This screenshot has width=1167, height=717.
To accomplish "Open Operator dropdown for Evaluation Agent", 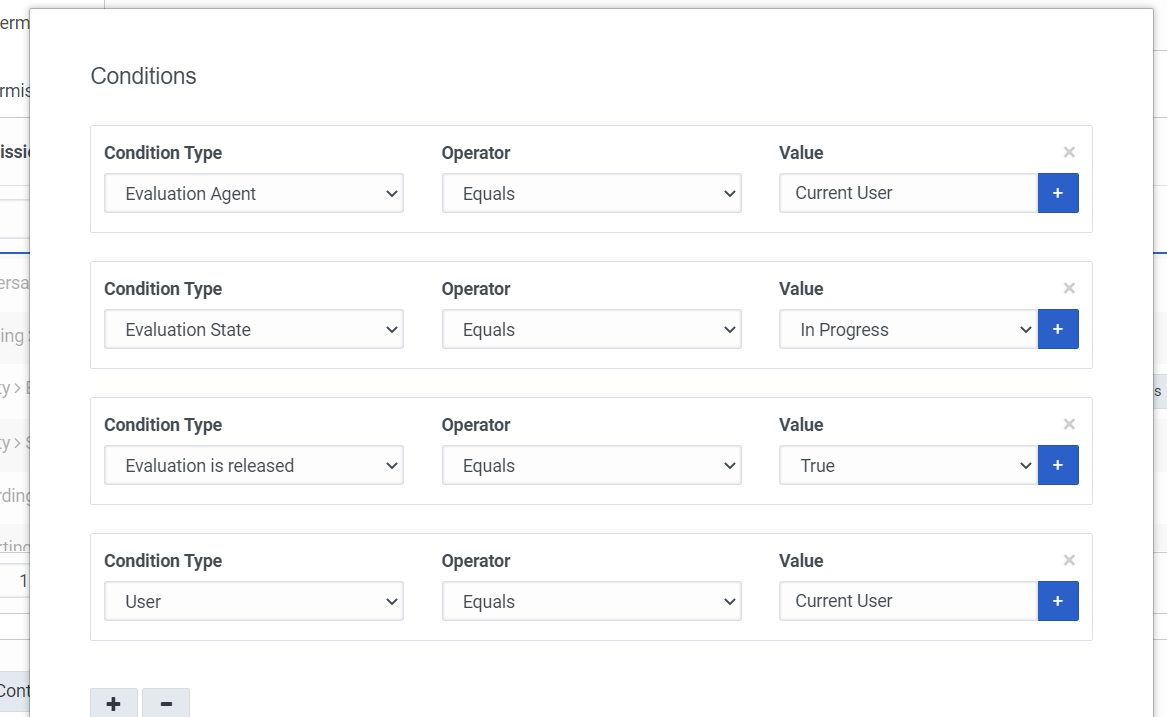I will [591, 194].
